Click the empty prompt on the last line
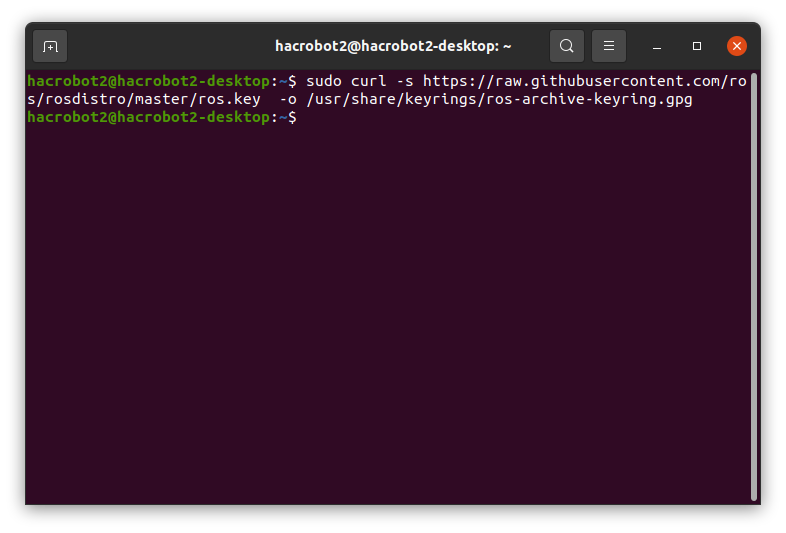Image resolution: width=786 pixels, height=533 pixels. [162, 117]
